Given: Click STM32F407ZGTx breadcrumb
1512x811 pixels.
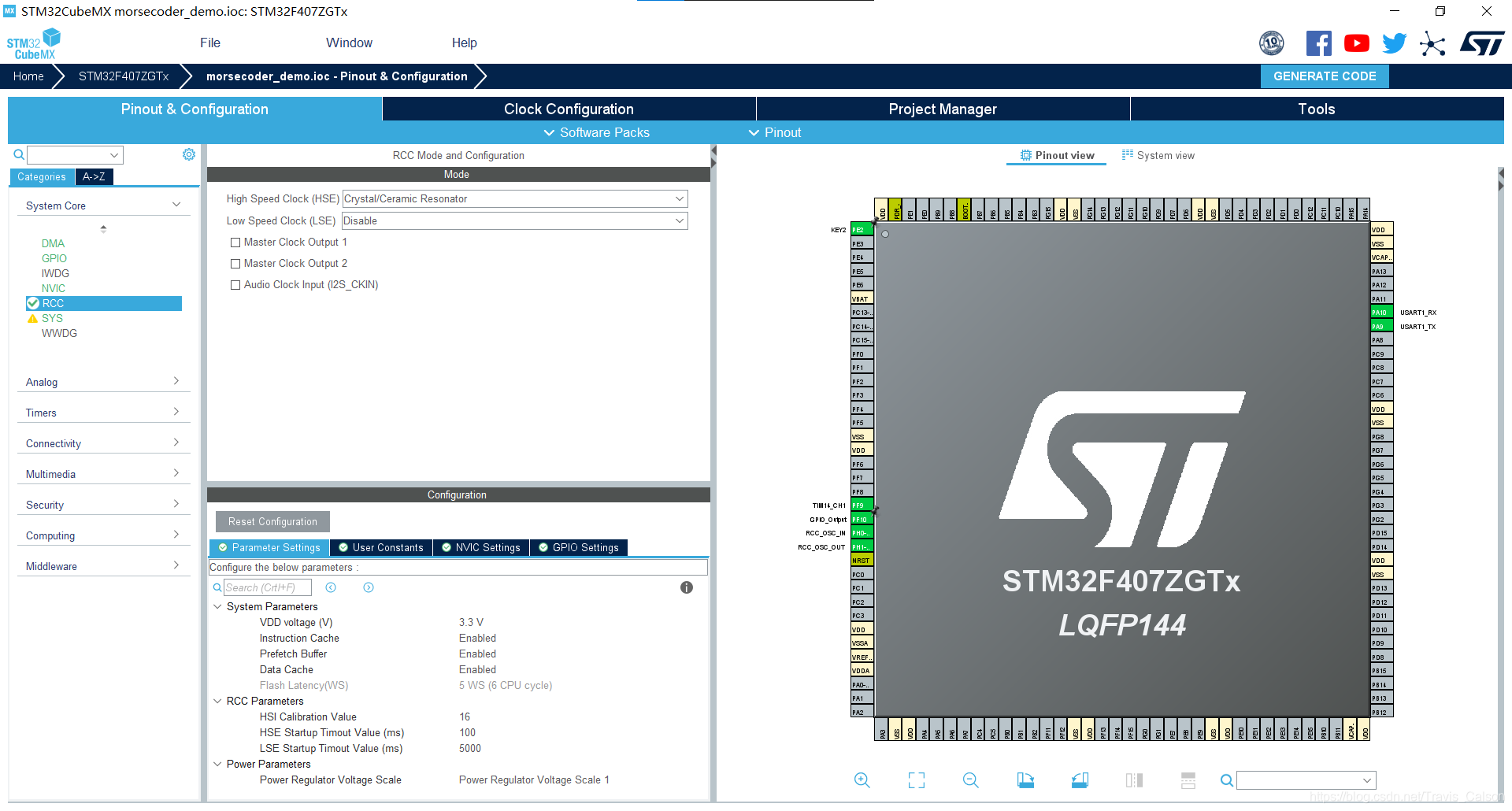Looking at the screenshot, I should [124, 76].
